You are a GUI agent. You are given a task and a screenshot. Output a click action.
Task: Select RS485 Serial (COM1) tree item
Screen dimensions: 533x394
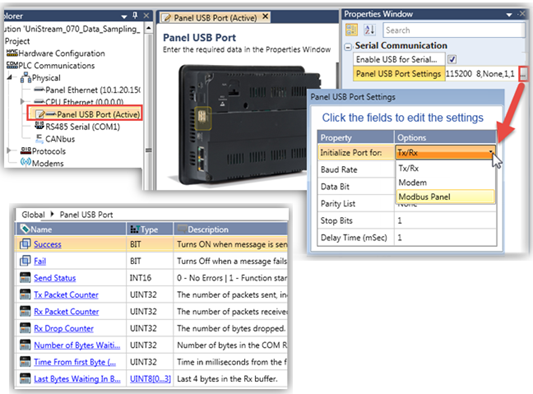[83, 126]
